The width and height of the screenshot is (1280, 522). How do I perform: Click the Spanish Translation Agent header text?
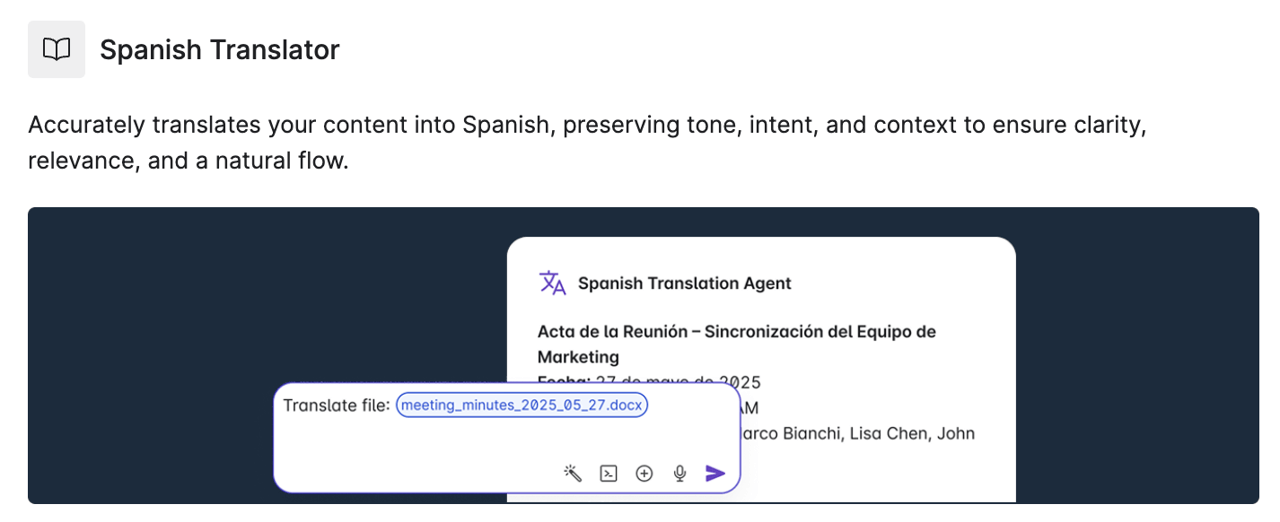tap(684, 283)
